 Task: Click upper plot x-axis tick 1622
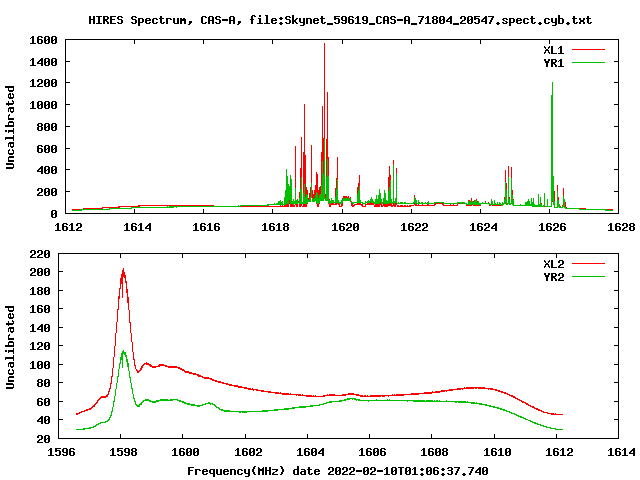coord(414,227)
